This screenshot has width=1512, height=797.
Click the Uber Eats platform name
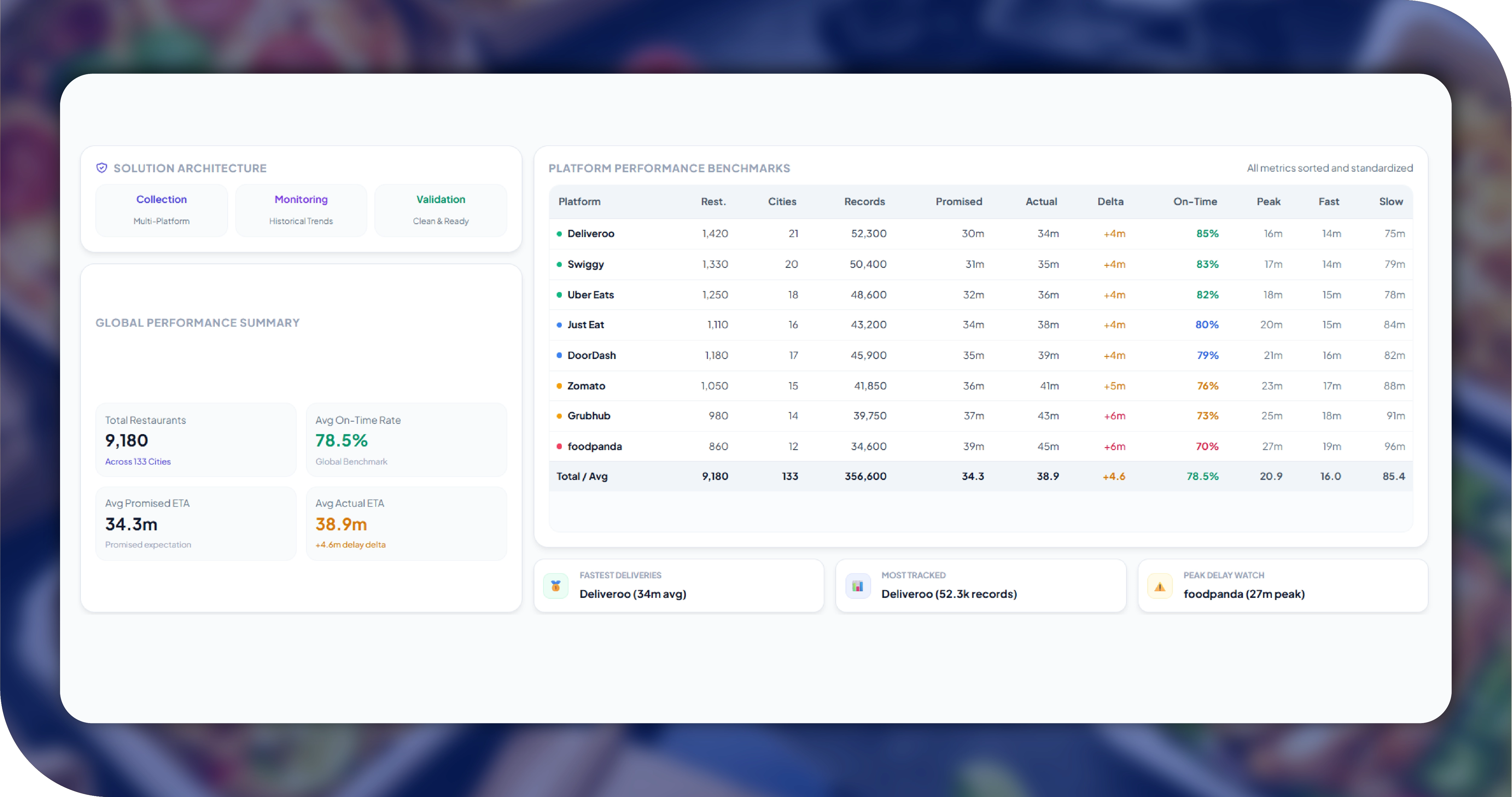point(590,295)
